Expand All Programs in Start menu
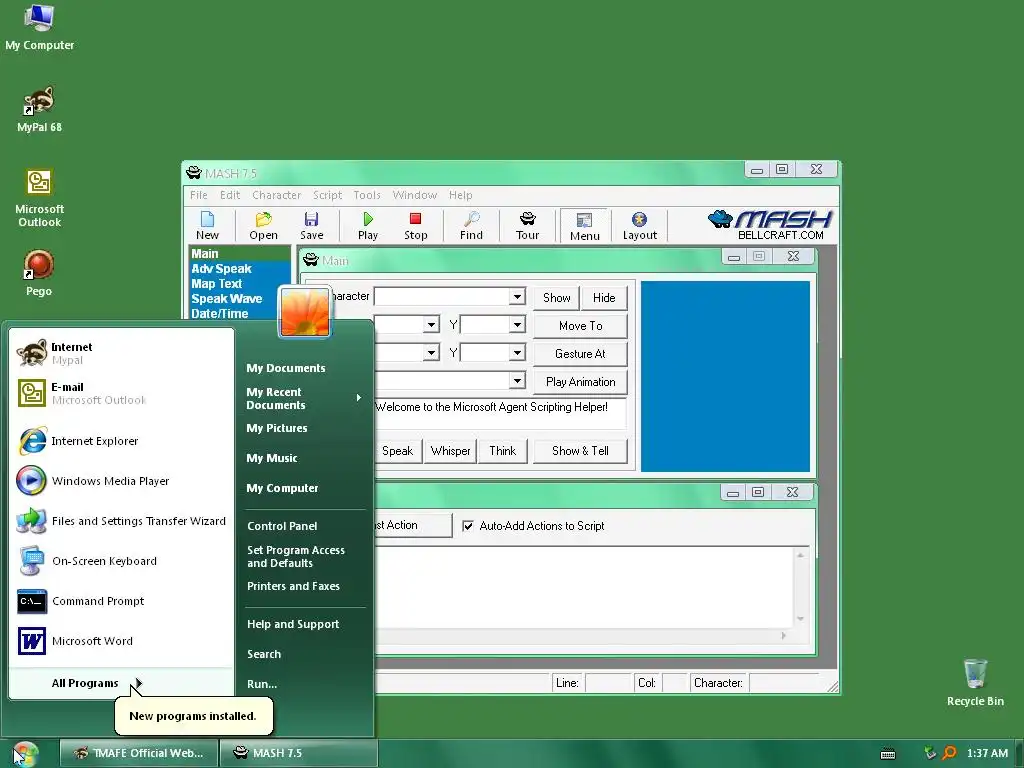 [x=121, y=683]
